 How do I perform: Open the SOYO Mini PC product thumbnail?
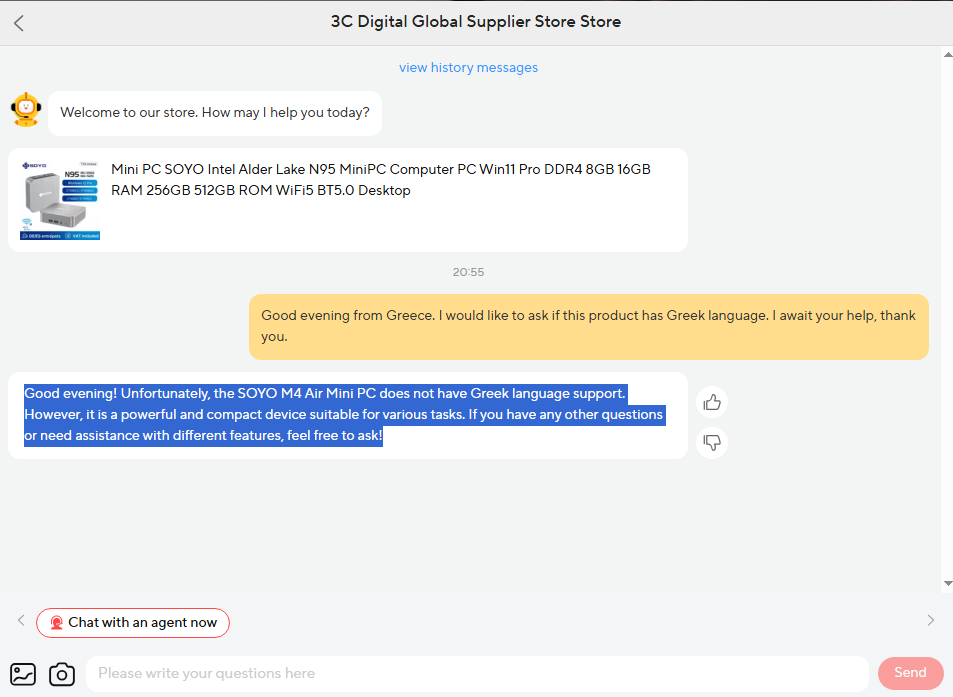(60, 200)
